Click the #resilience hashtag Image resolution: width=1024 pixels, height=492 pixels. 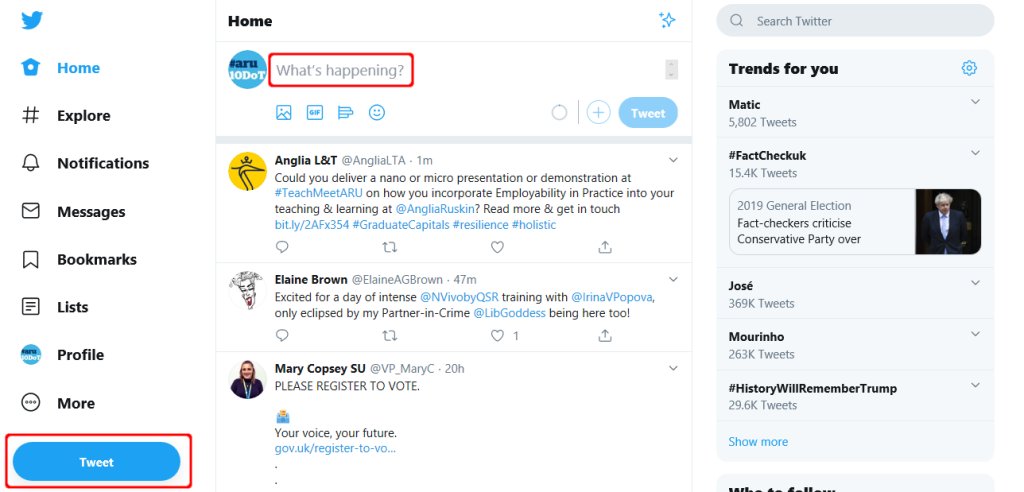click(480, 225)
